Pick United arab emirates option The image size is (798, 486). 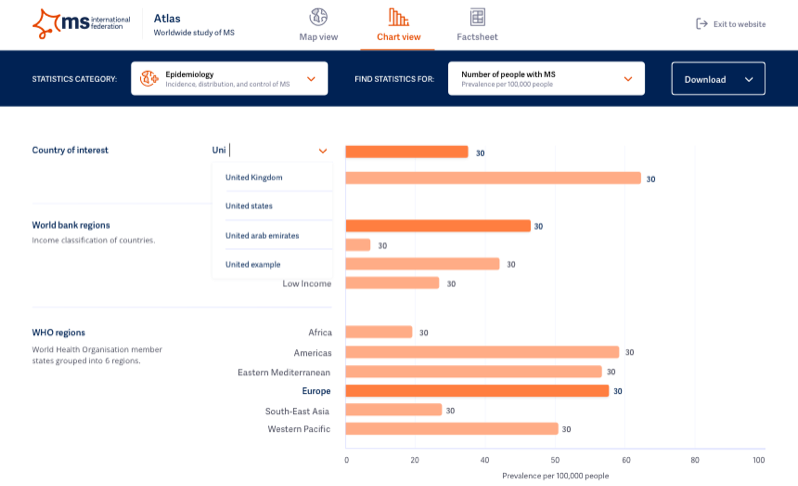[262, 235]
